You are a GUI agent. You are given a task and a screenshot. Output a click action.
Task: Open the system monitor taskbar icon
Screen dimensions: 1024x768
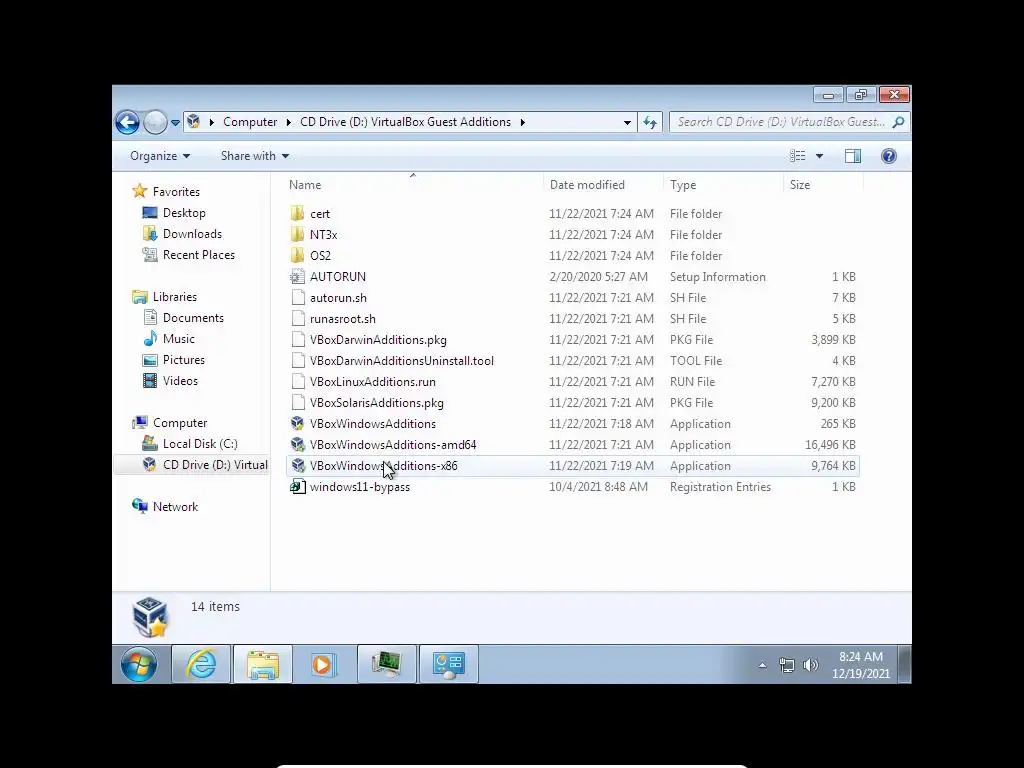pyautogui.click(x=387, y=664)
